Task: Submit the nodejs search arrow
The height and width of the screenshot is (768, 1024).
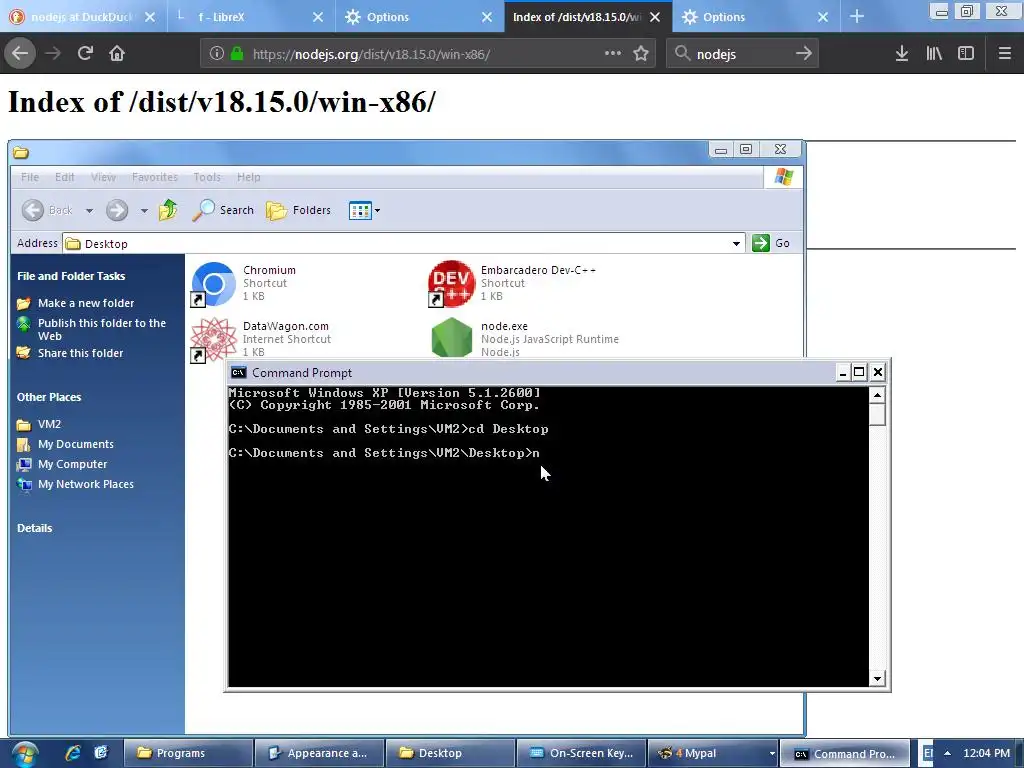Action: [804, 53]
